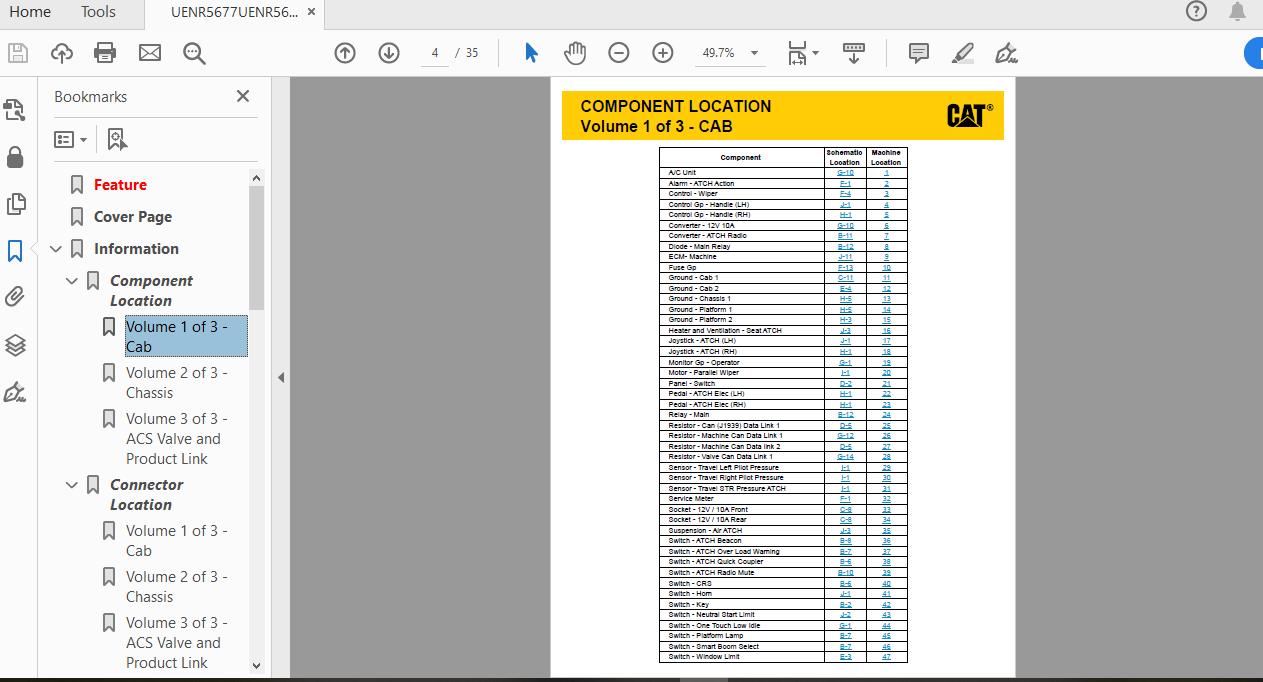Open the bookmark options list menu
The height and width of the screenshot is (682, 1263).
[x=70, y=139]
